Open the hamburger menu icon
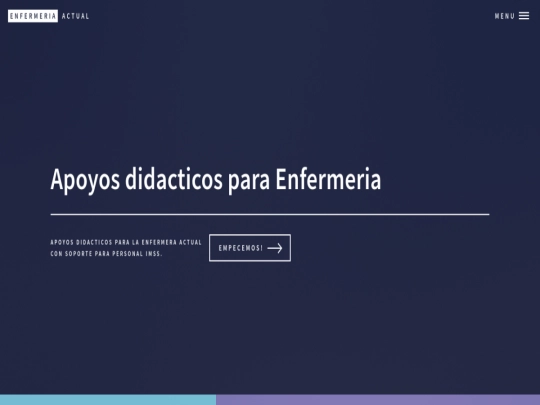 click(524, 16)
